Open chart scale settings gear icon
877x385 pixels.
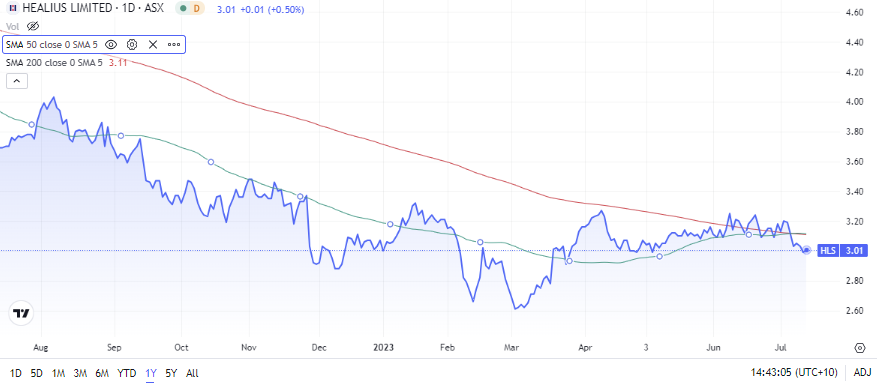[x=860, y=348]
